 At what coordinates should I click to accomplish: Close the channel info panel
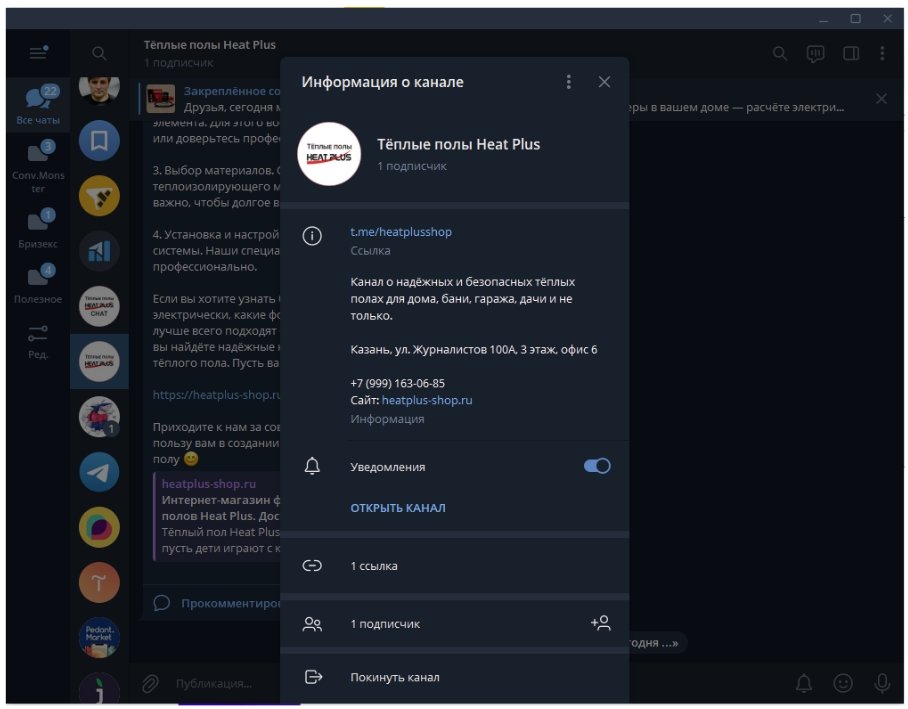click(x=604, y=82)
